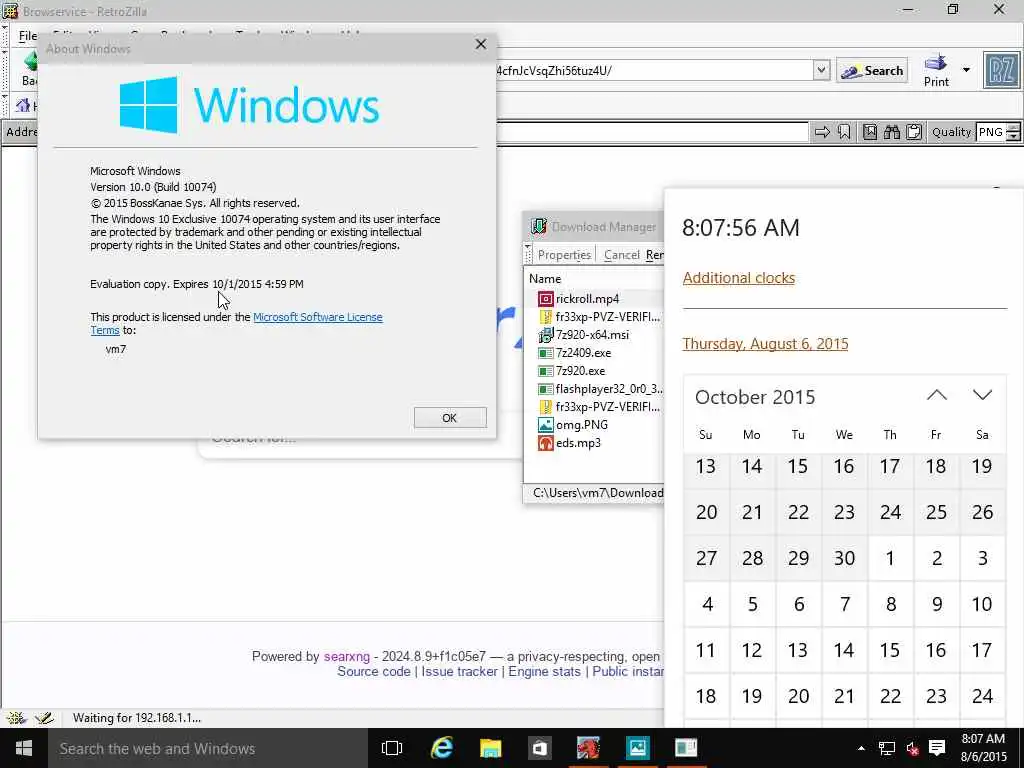This screenshot has width=1024, height=768.
Task: Click Cancel in Download Manager toolbar
Action: coord(621,255)
